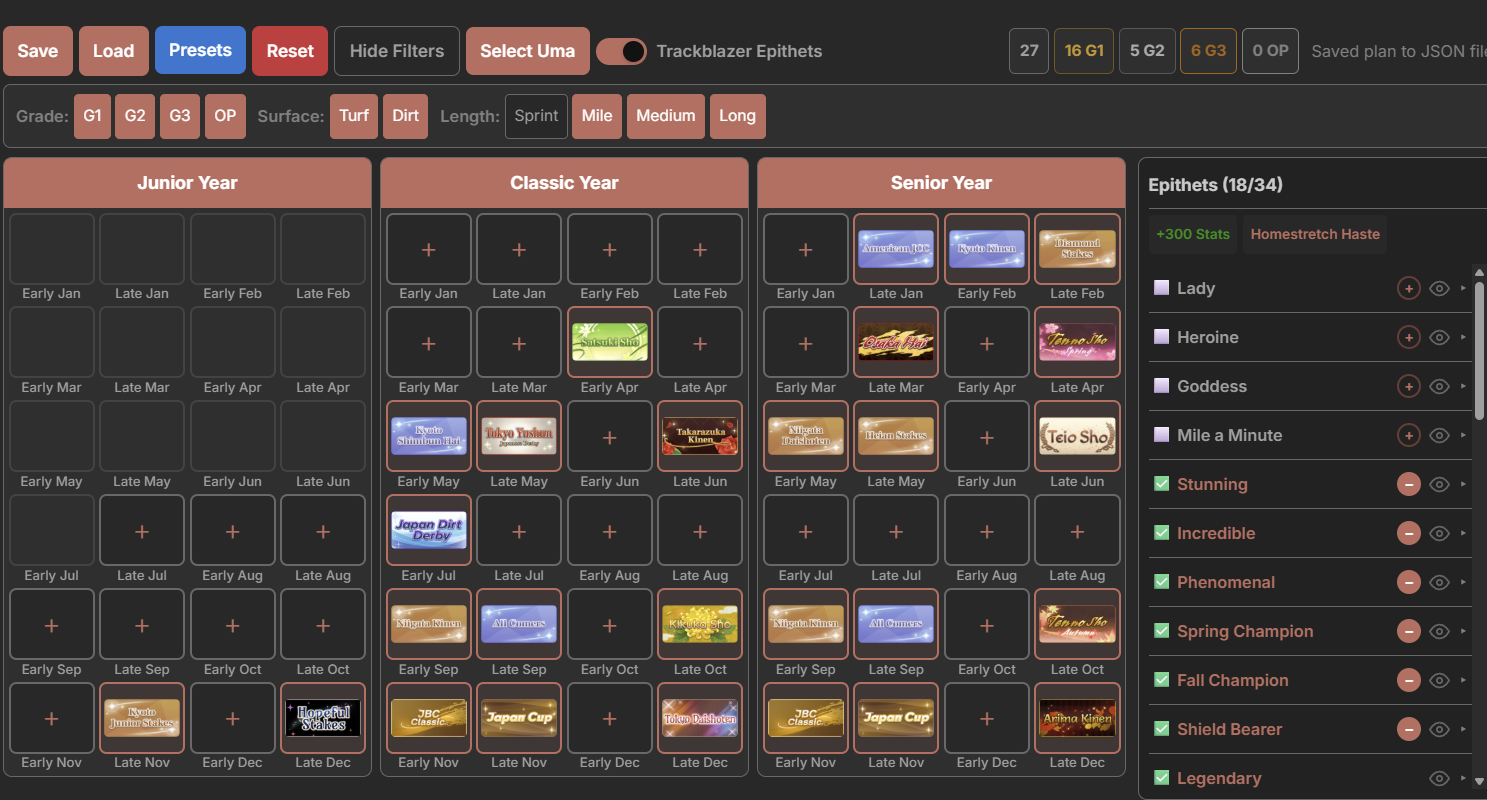1487x800 pixels.
Task: Reset the race plan
Action: 290,51
